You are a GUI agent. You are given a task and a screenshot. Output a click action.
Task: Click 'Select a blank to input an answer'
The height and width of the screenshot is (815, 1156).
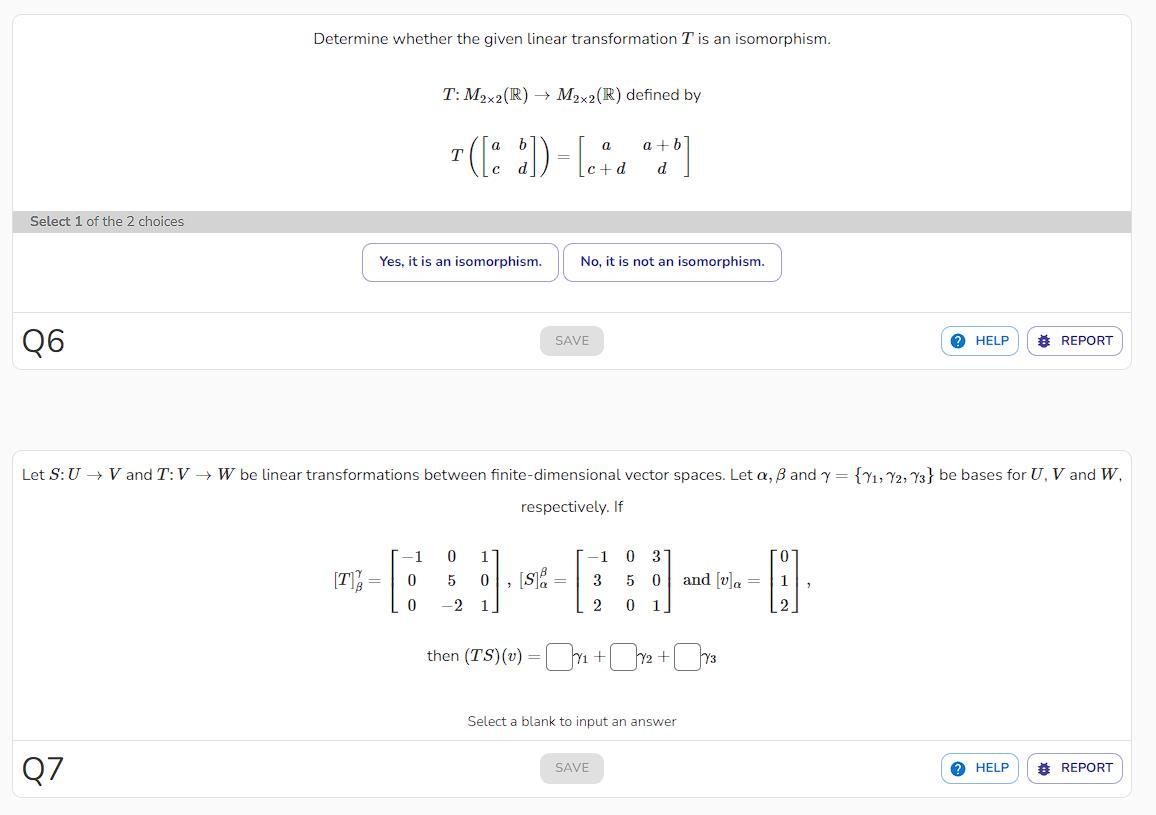tap(571, 720)
